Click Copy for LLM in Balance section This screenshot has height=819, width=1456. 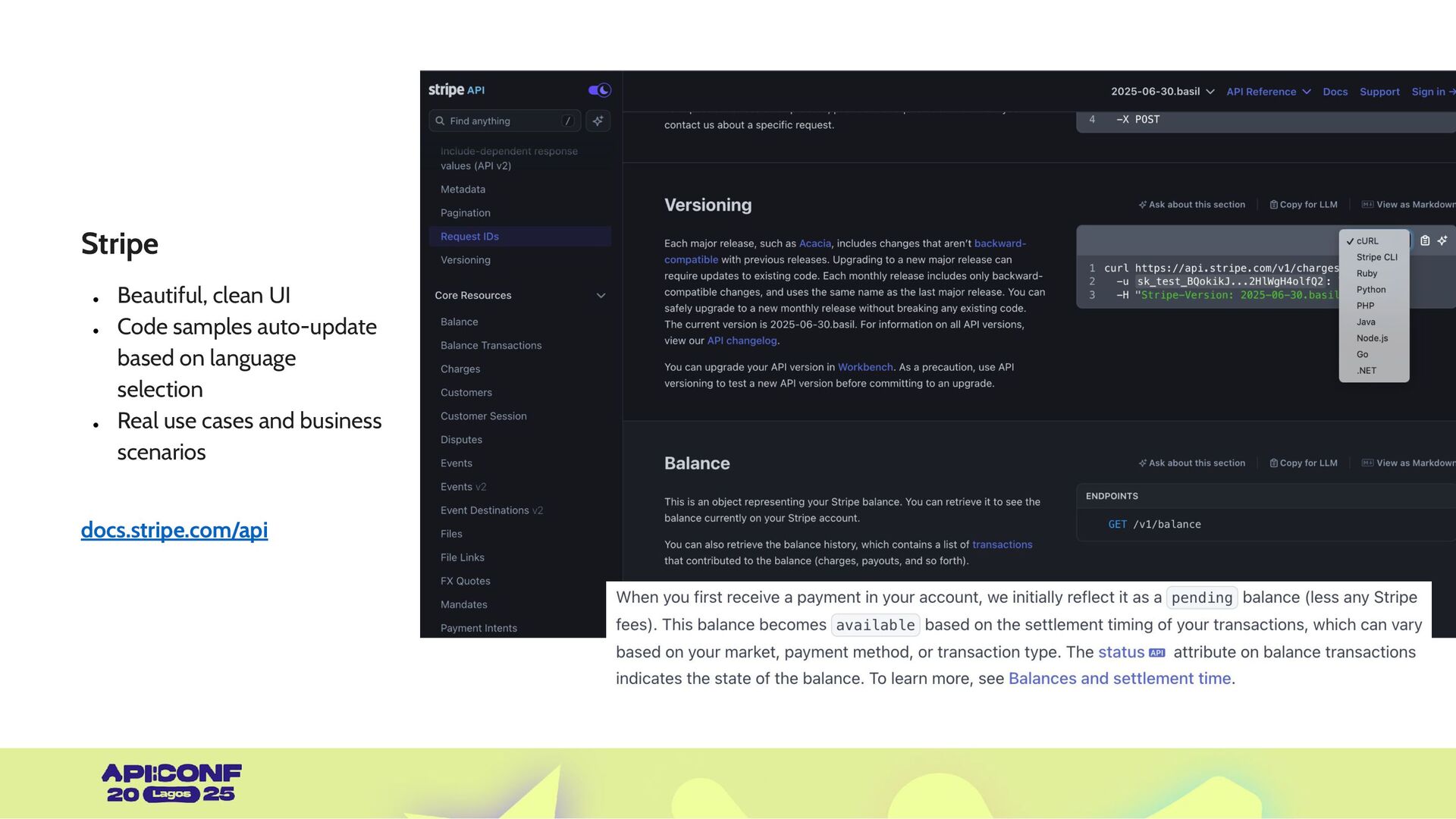pyautogui.click(x=1304, y=463)
